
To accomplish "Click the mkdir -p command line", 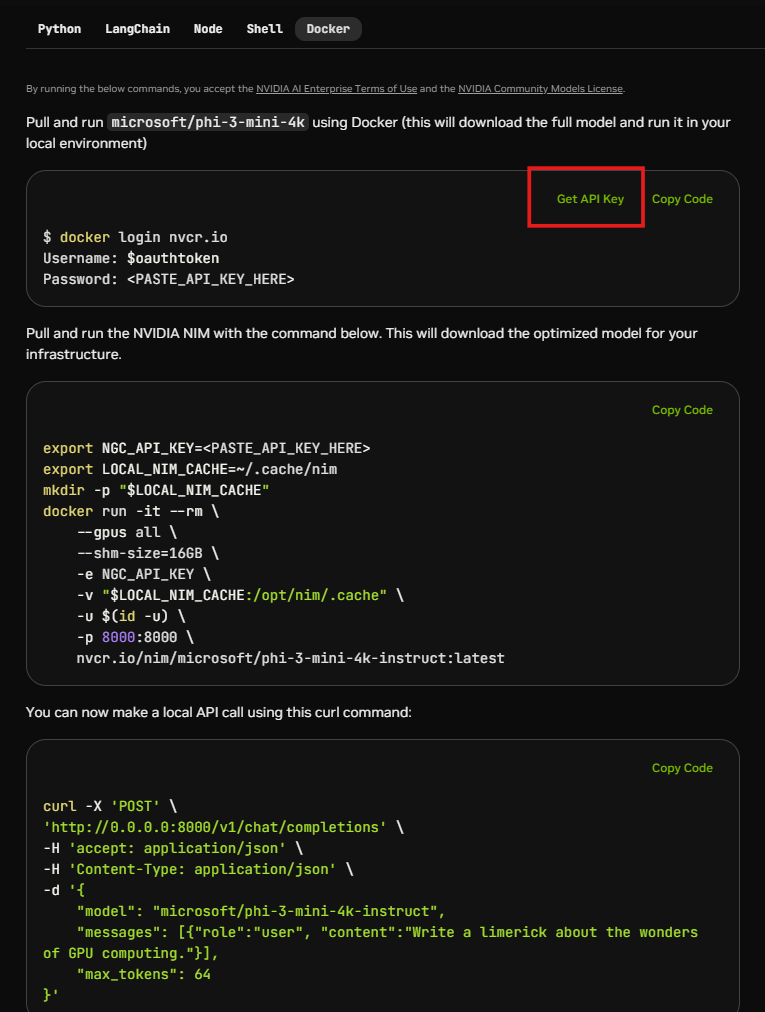I will pos(156,490).
